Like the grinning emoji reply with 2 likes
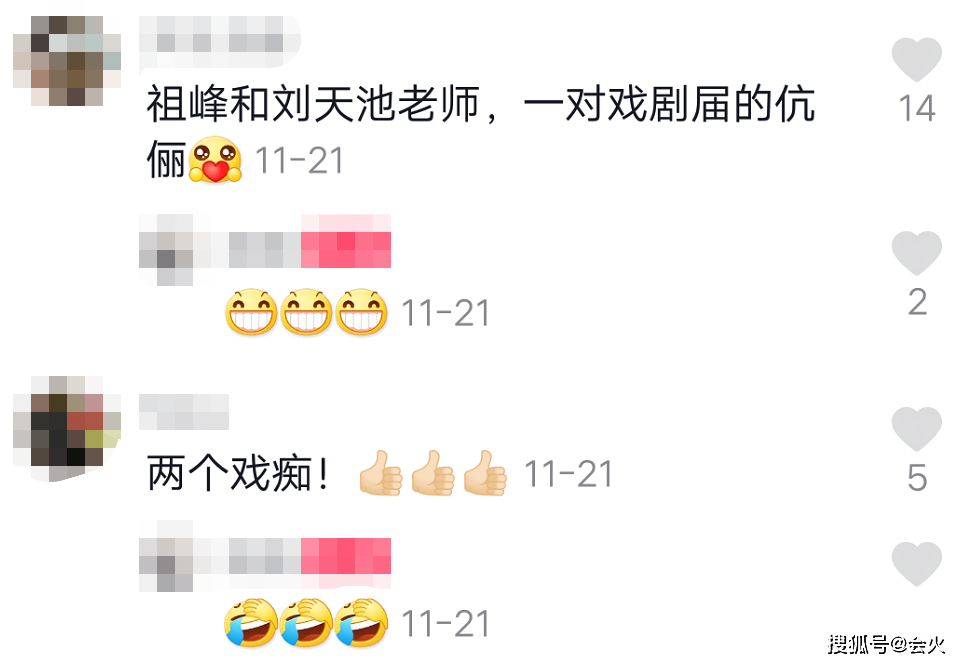This screenshot has height=666, width=967. (x=916, y=253)
